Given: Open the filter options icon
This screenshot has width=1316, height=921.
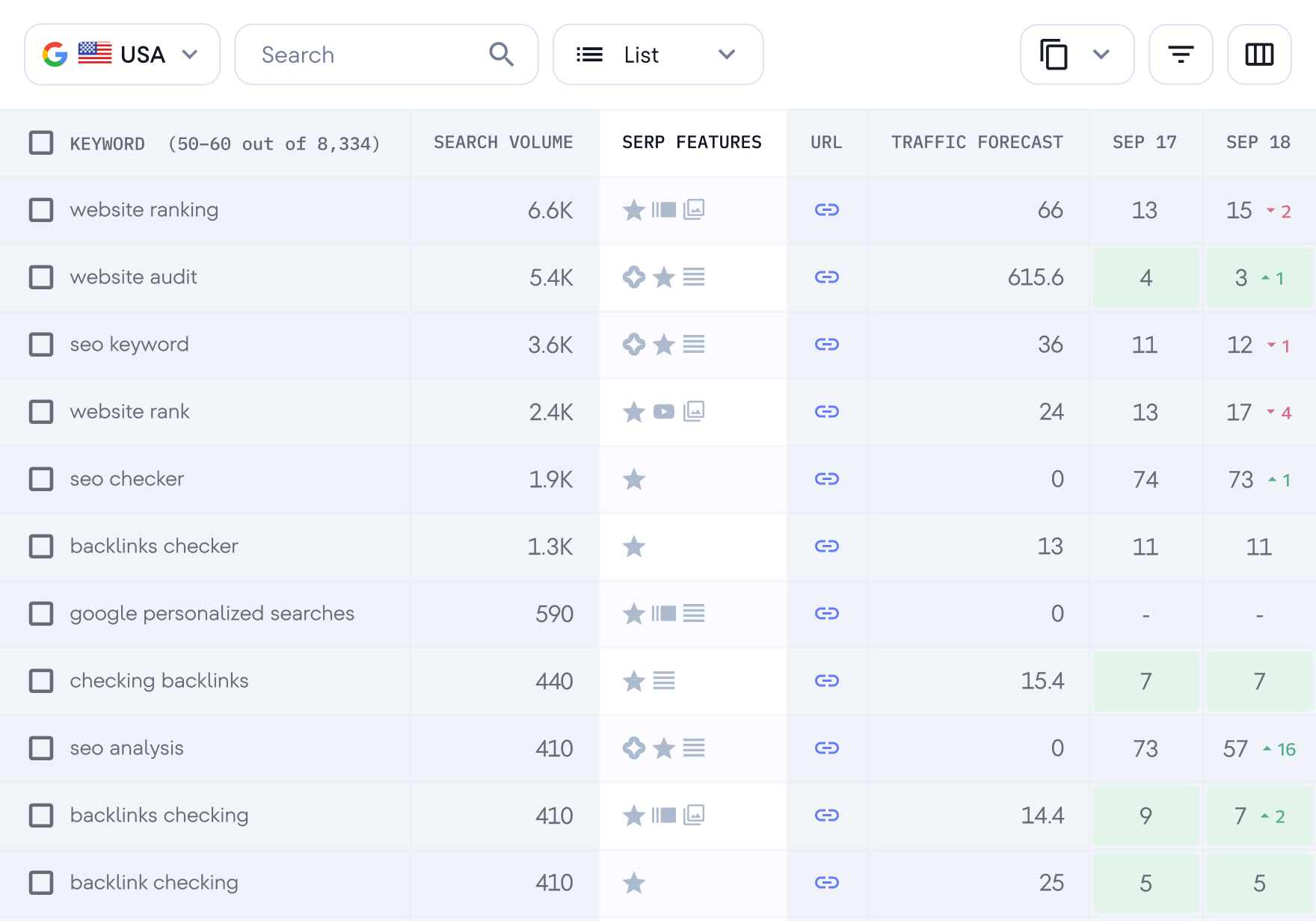Looking at the screenshot, I should point(1181,54).
